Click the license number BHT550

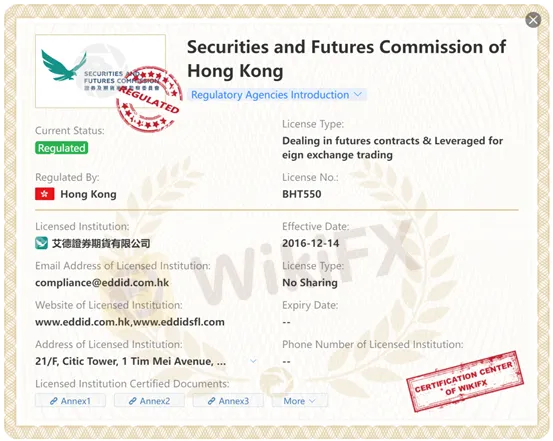click(302, 194)
